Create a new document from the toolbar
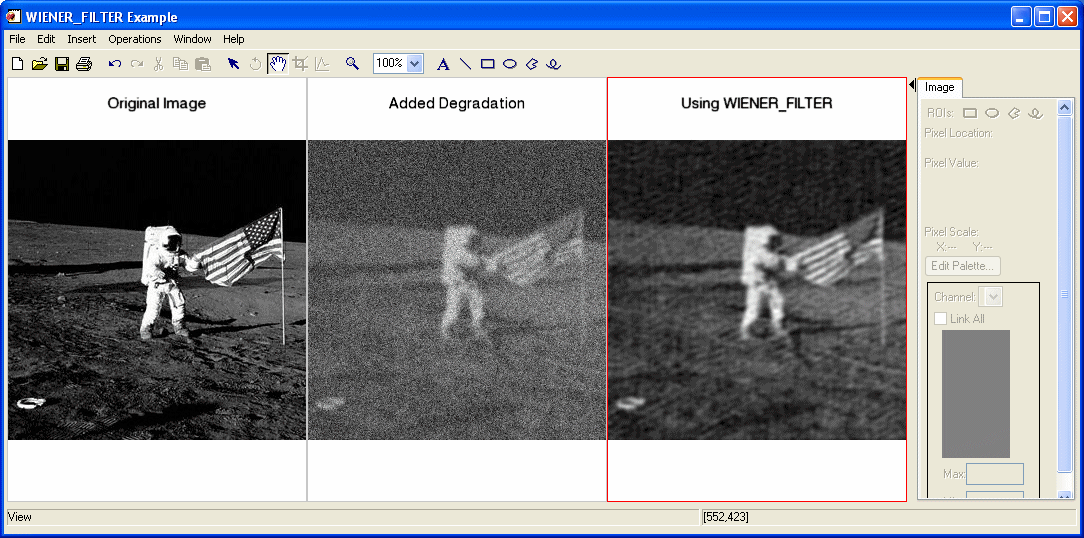Image resolution: width=1084 pixels, height=538 pixels. pyautogui.click(x=18, y=64)
